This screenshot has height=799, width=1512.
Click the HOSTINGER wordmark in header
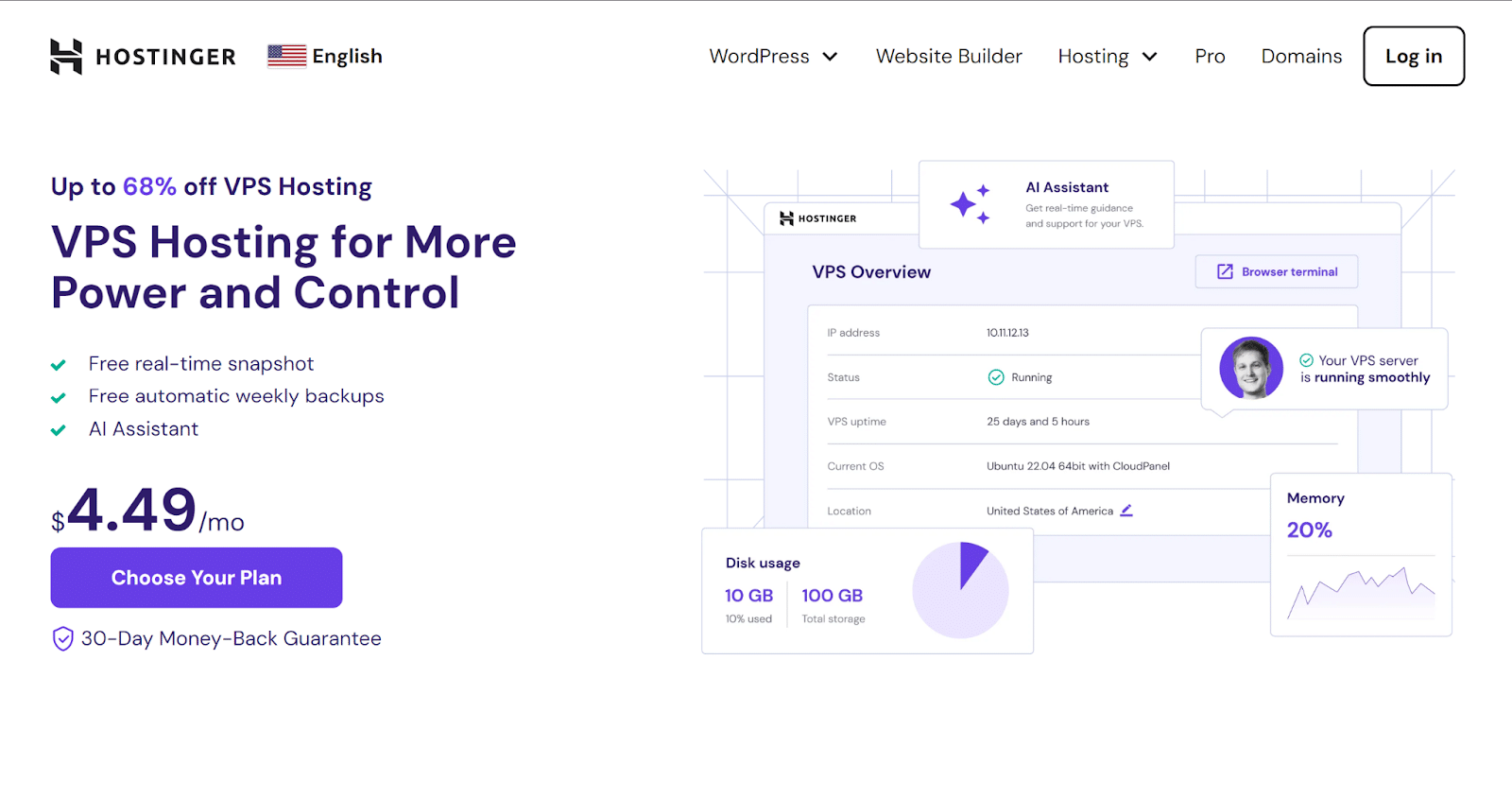coord(165,57)
